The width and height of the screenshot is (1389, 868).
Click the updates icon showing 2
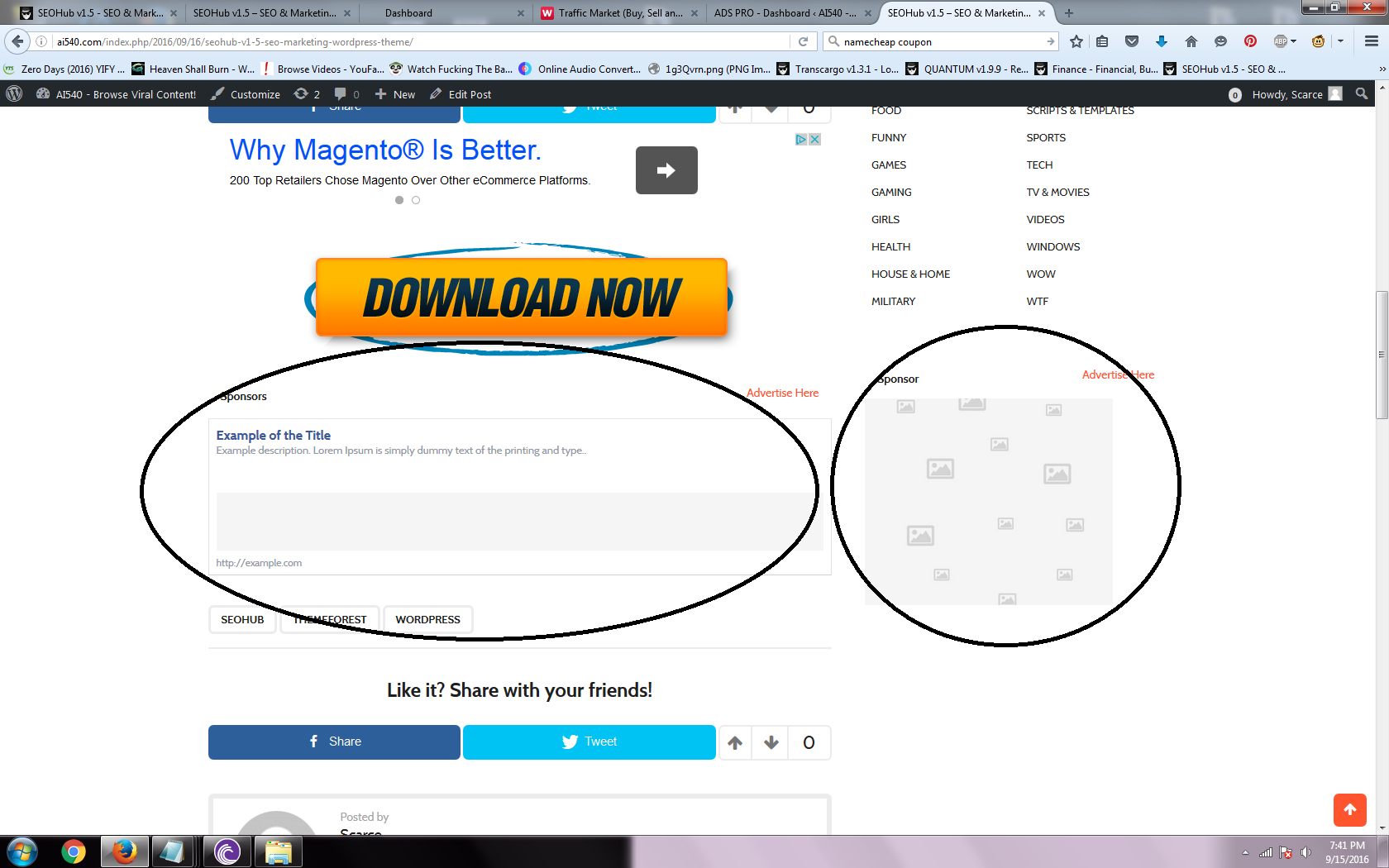click(x=307, y=94)
